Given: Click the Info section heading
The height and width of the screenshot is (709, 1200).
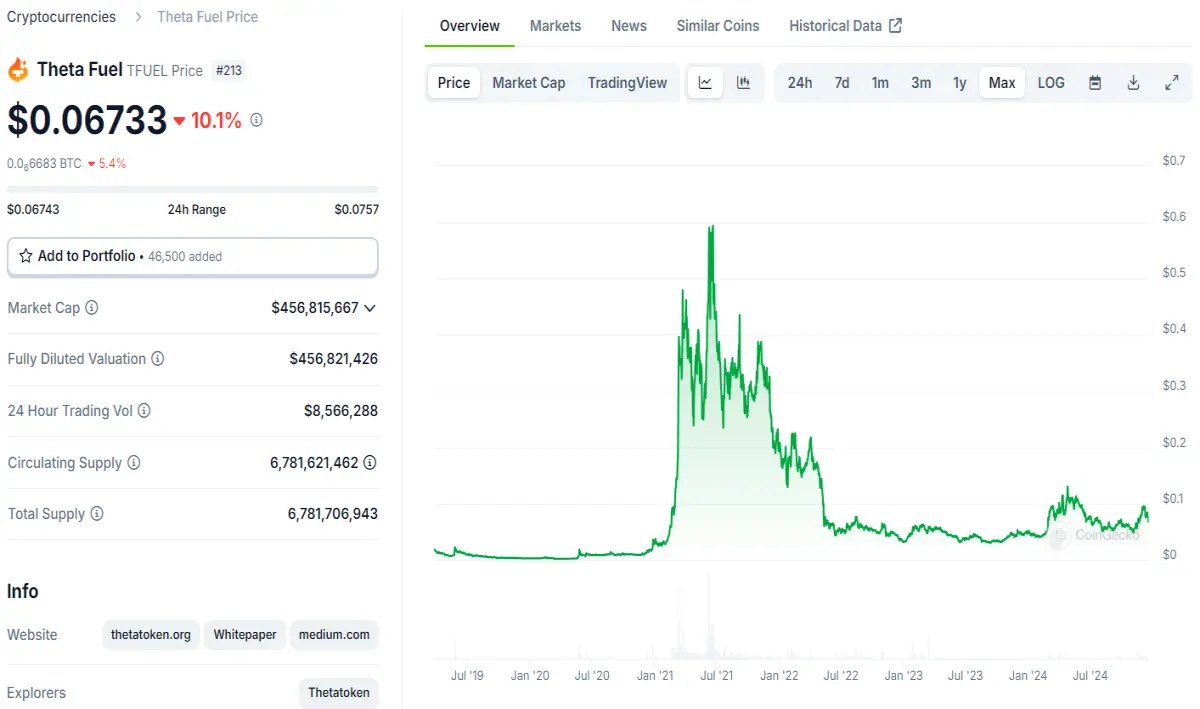Looking at the screenshot, I should (23, 591).
